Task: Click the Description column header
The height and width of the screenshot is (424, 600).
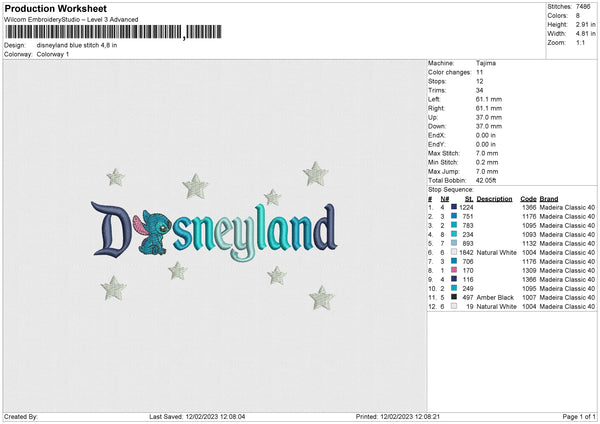Action: (x=494, y=199)
